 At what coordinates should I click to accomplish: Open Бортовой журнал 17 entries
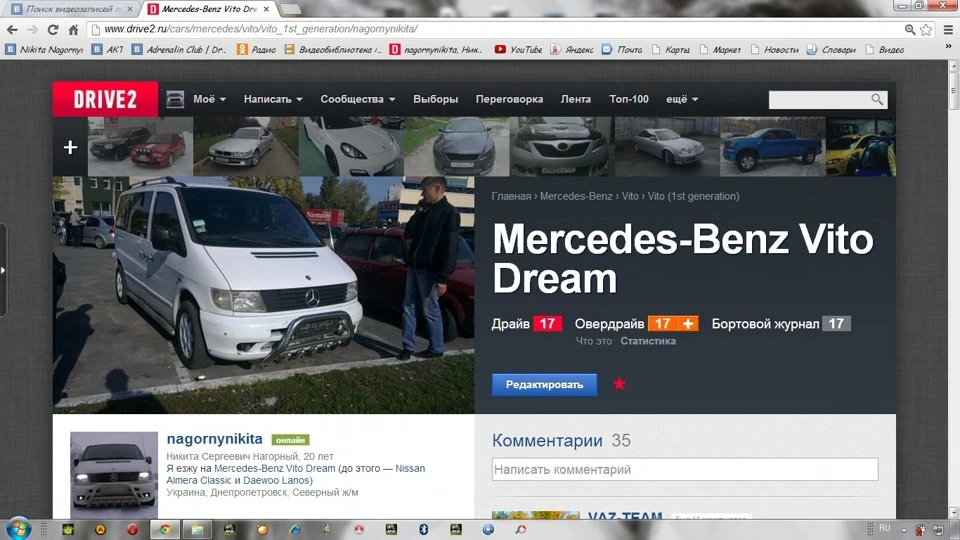(781, 323)
